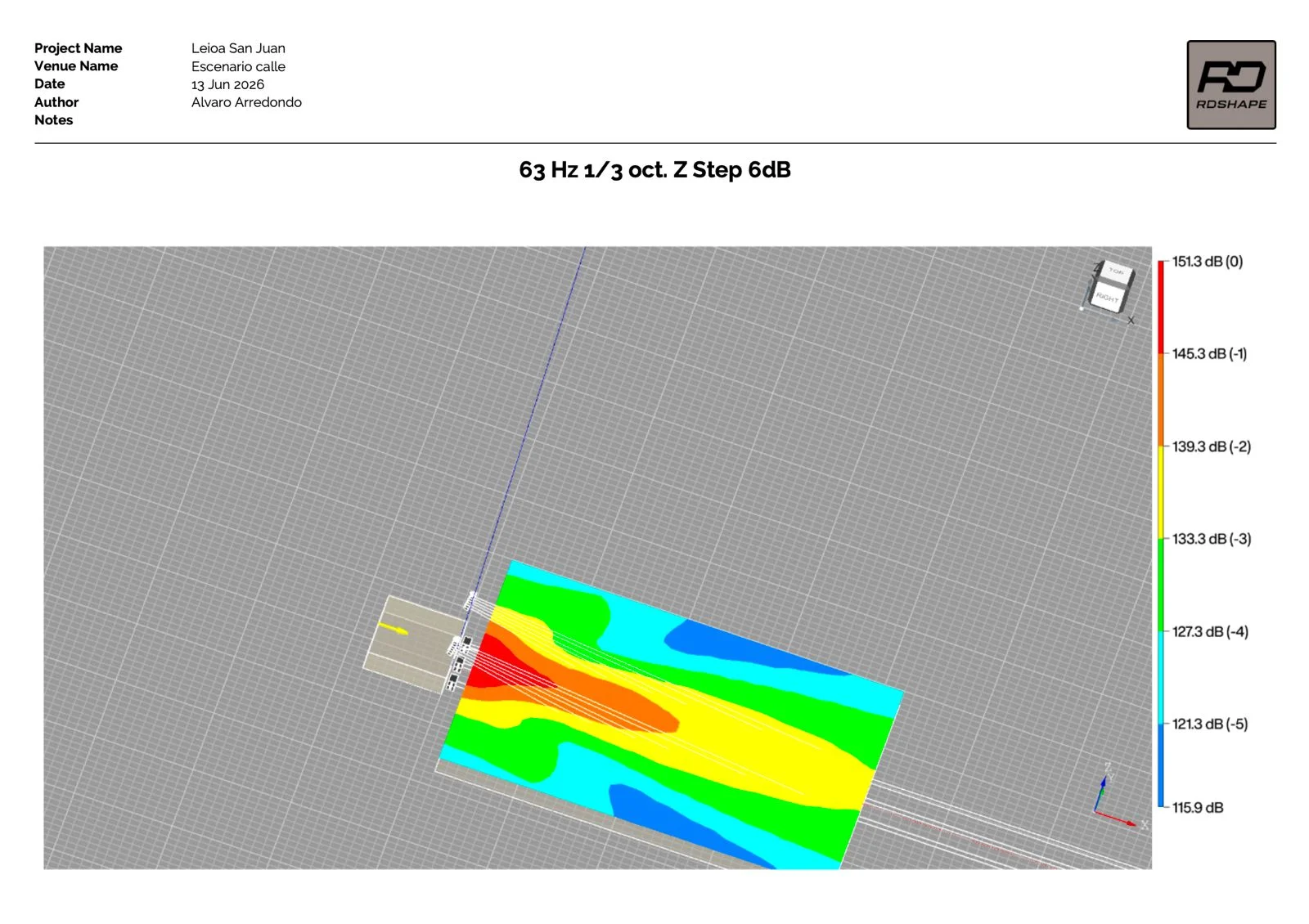Screen dimensions: 1309x924
Task: Click the cyan band of the color scale
Action: [1161, 677]
